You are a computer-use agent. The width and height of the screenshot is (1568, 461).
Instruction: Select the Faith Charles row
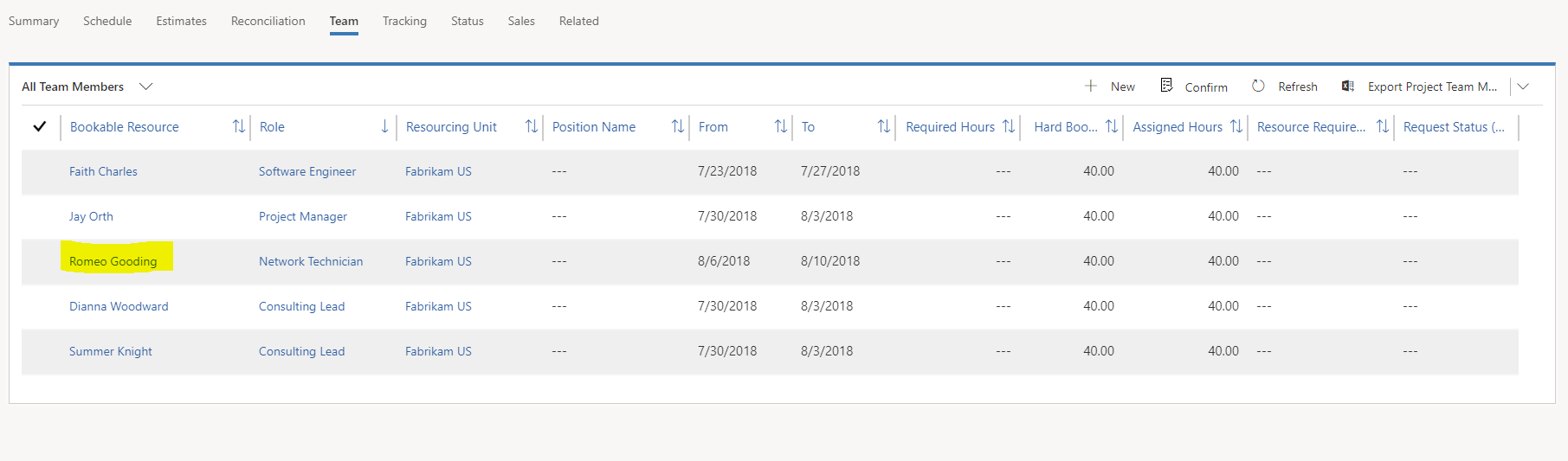770,171
